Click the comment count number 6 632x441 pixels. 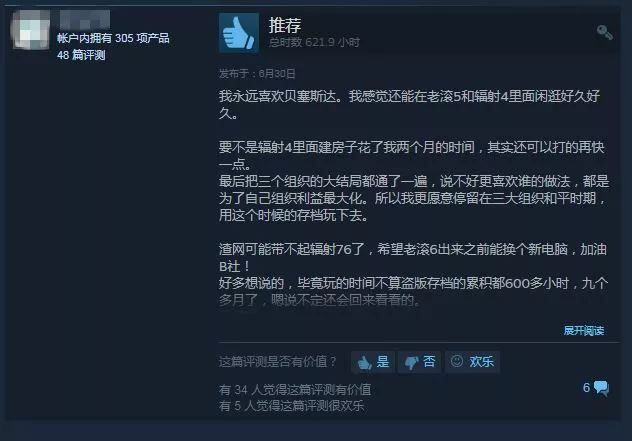coord(586,388)
